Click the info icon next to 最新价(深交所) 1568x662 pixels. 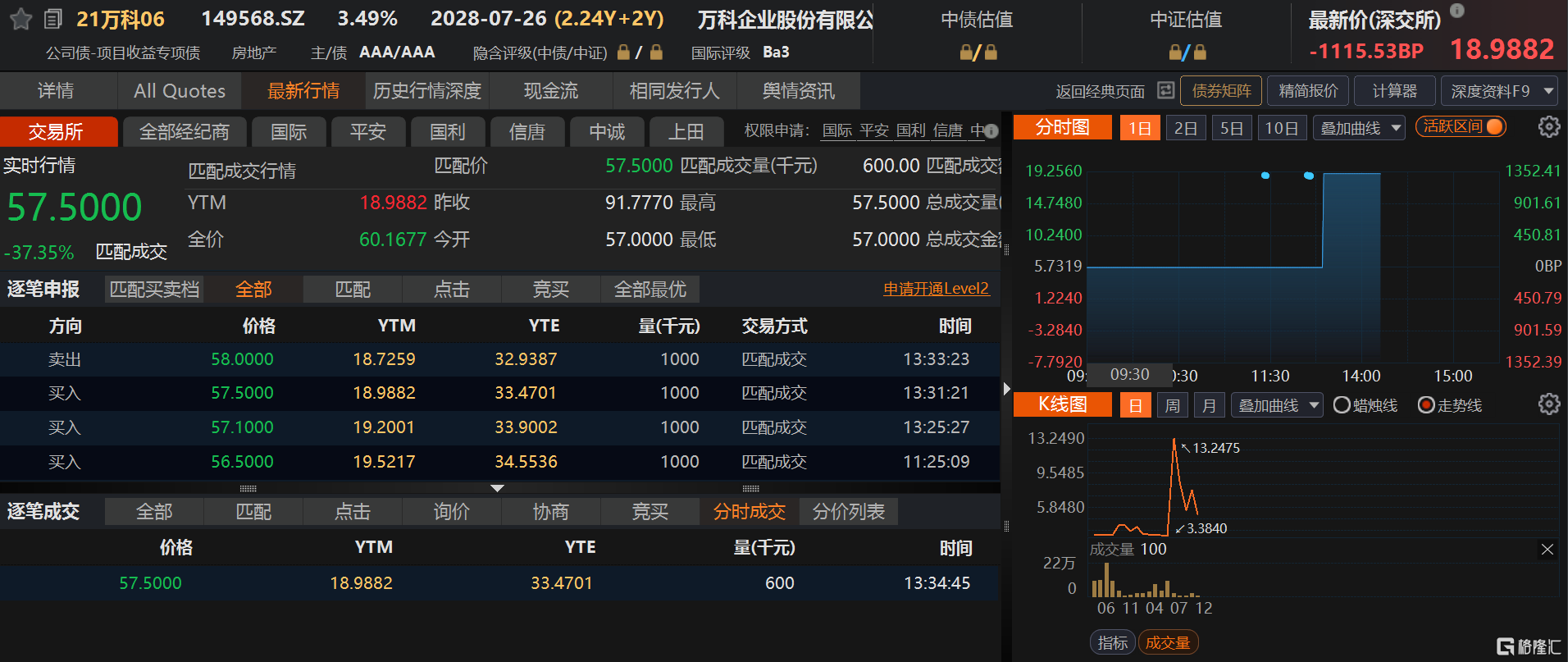click(x=1456, y=11)
